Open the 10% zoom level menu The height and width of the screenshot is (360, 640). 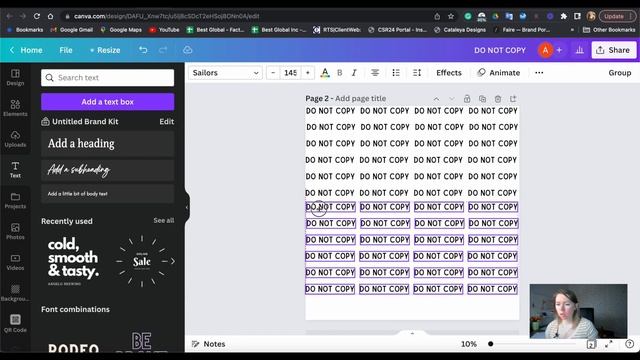(469, 344)
